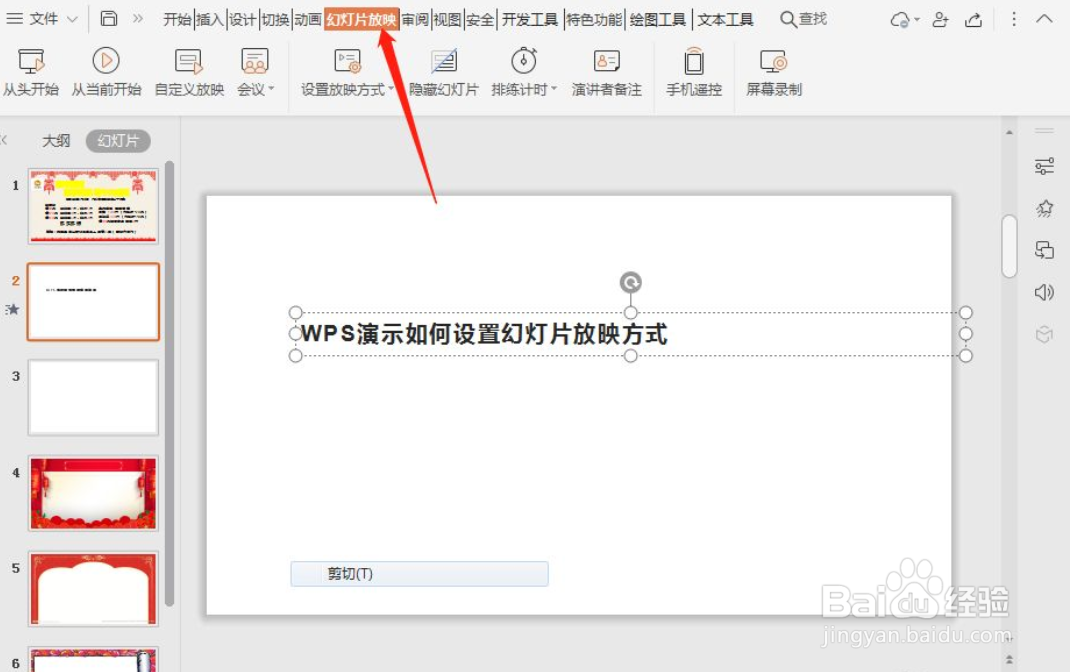Switch to the 安全 tab
Image resolution: width=1070 pixels, height=672 pixels.
coord(480,20)
